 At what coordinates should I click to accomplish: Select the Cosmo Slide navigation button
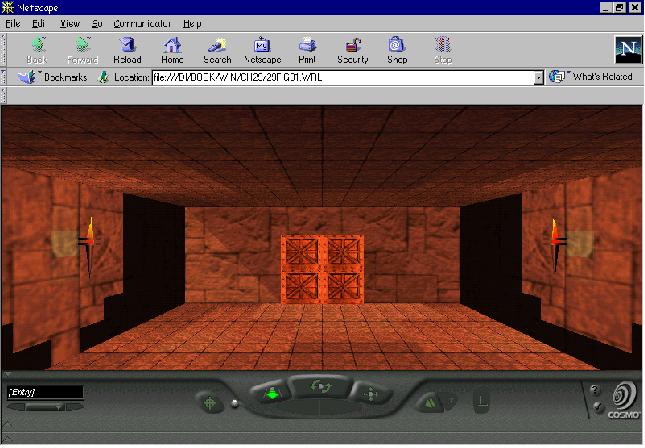pyautogui.click(x=370, y=394)
